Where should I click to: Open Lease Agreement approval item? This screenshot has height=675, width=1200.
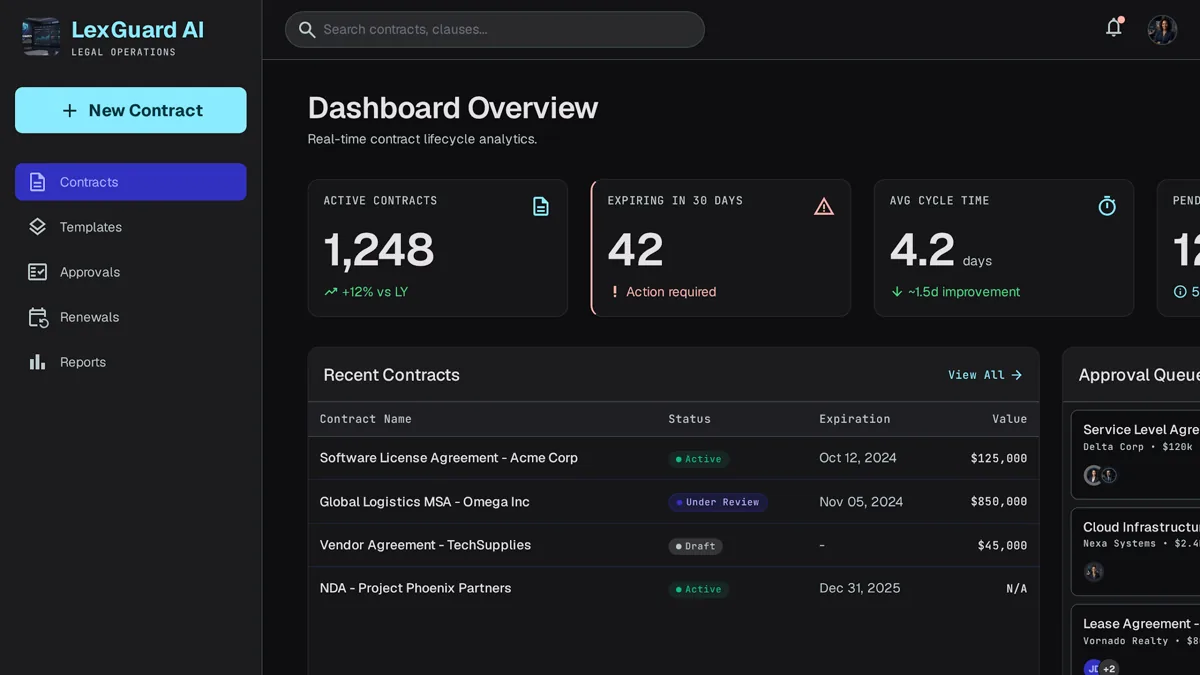pos(1136,640)
